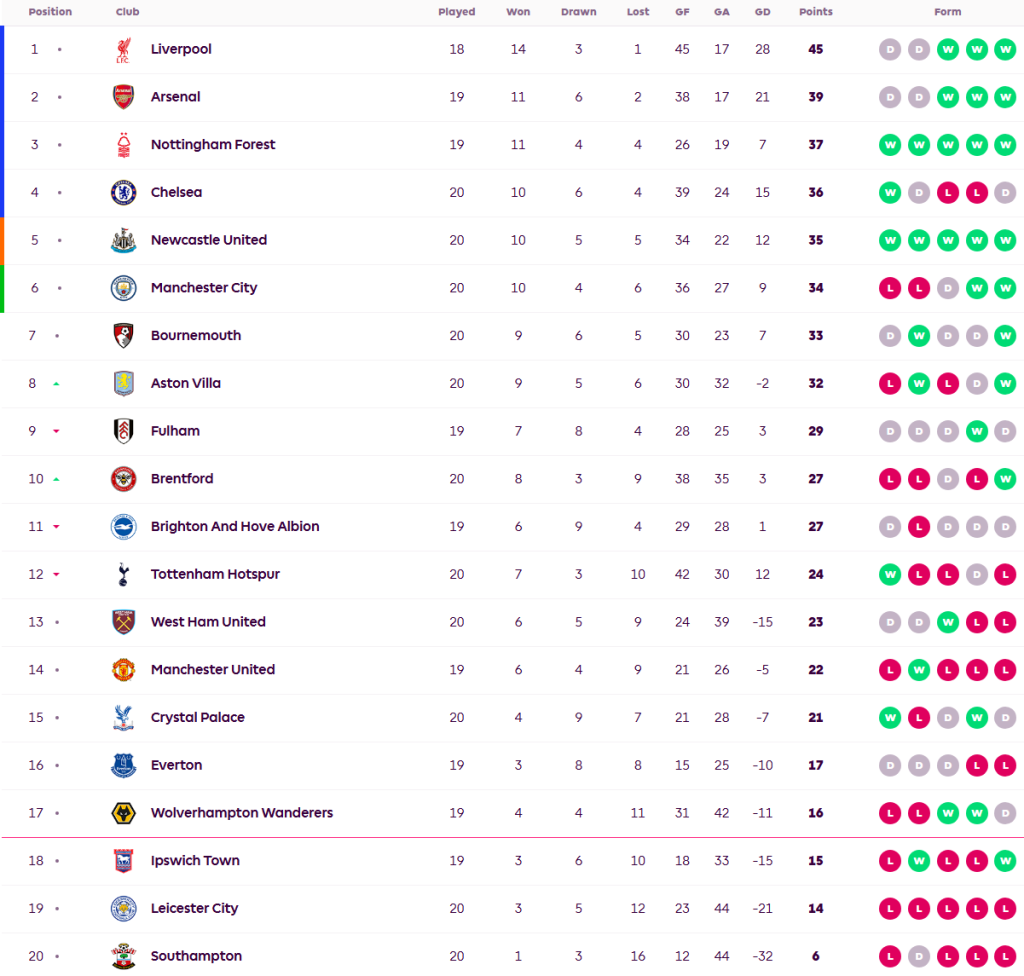Click Chelsea's first form result circle
1024x976 pixels.
coord(889,192)
